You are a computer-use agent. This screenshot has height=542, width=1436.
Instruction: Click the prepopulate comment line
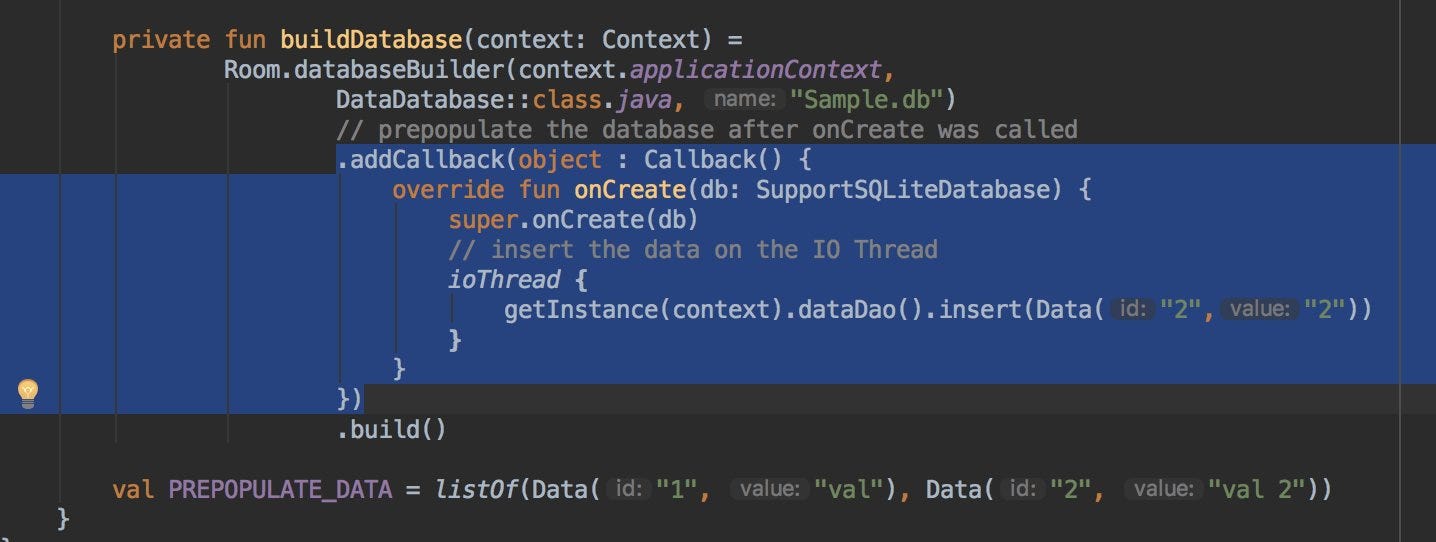(x=707, y=130)
